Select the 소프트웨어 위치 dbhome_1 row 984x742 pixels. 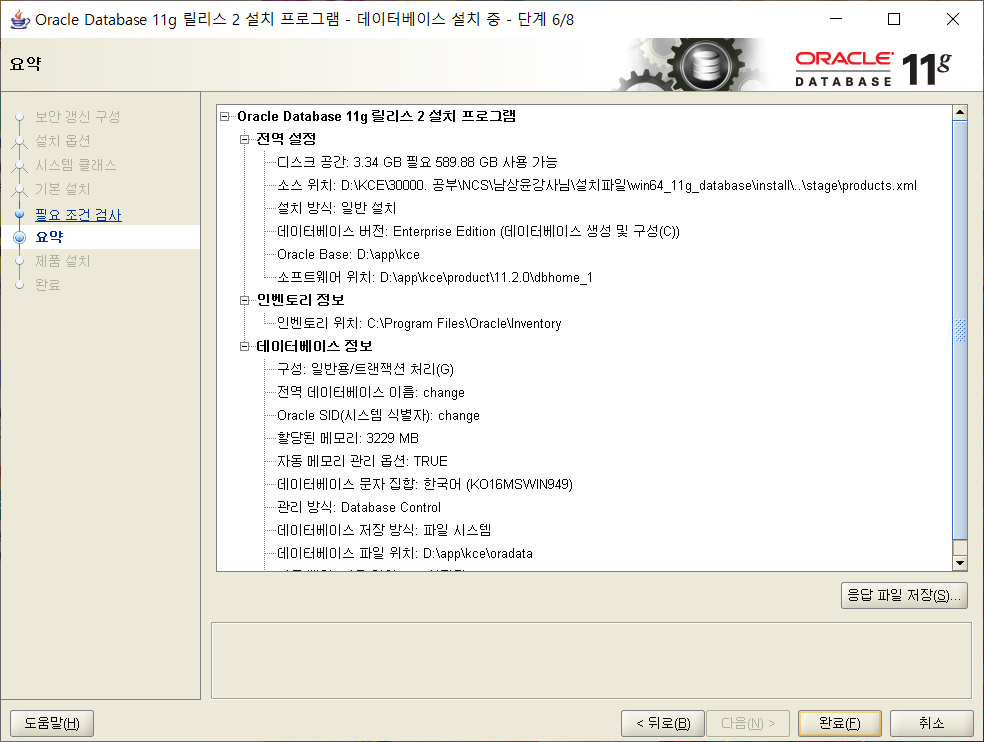435,277
